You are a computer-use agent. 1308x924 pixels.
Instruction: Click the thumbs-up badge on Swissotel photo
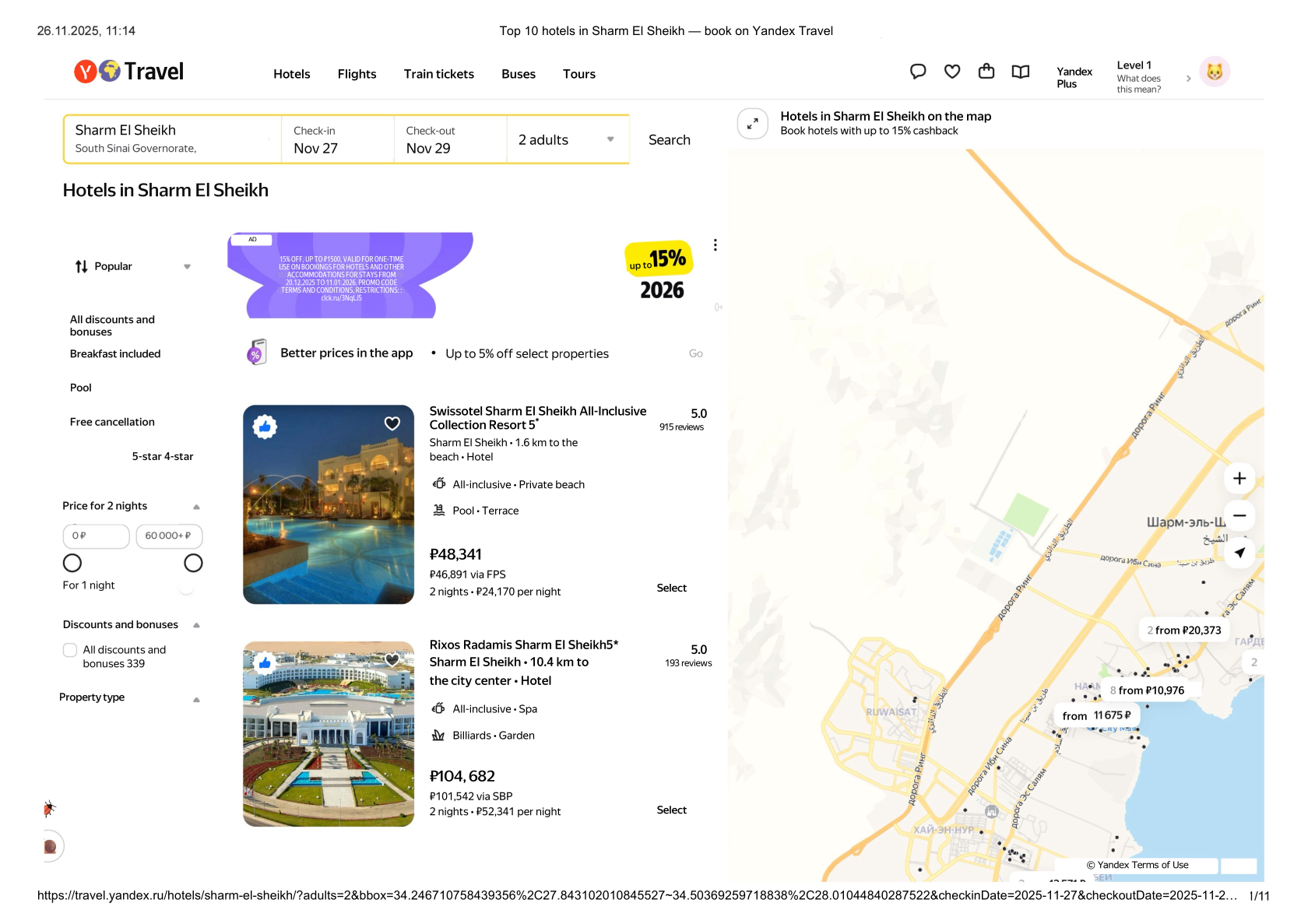[x=265, y=427]
